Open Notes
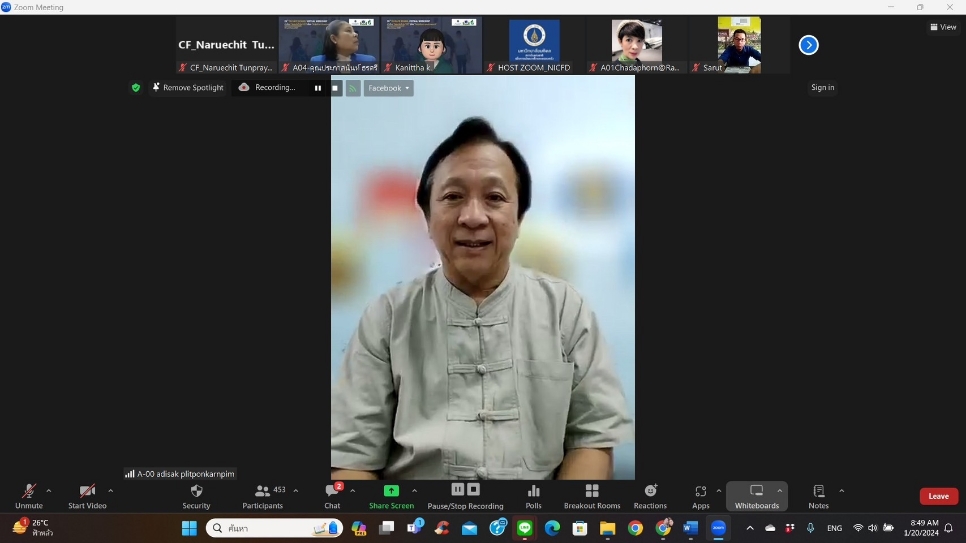 (x=819, y=496)
